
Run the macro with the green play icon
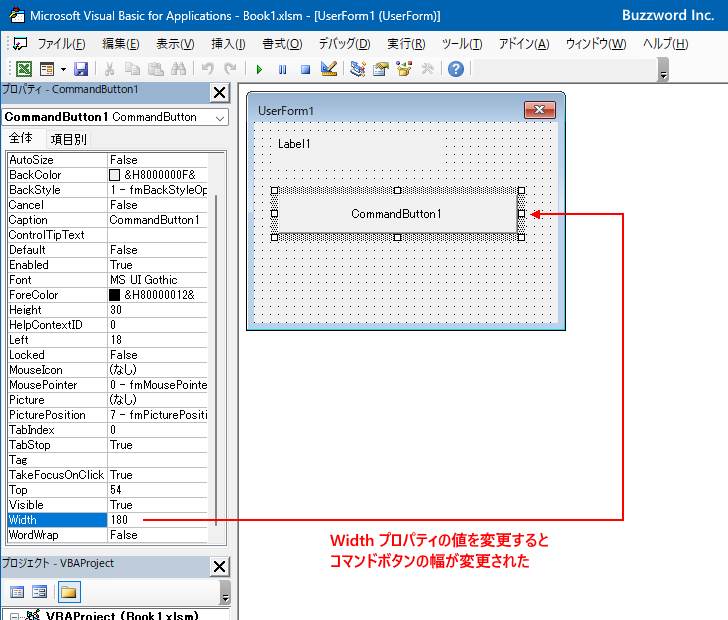coord(259,69)
